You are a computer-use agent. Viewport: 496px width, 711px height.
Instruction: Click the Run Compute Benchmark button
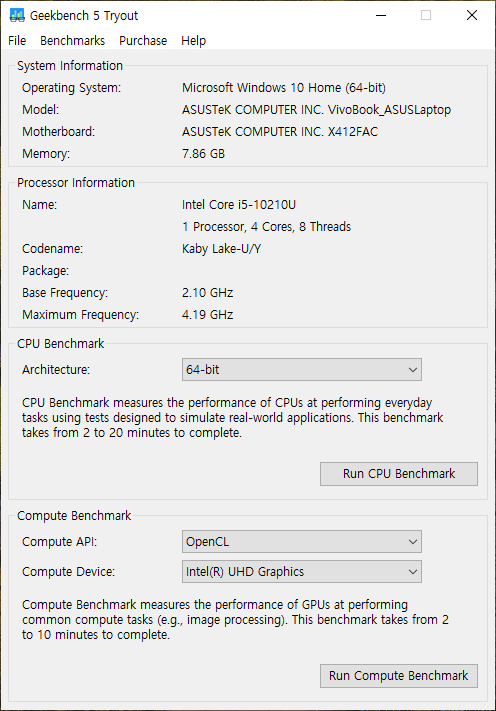pos(399,676)
